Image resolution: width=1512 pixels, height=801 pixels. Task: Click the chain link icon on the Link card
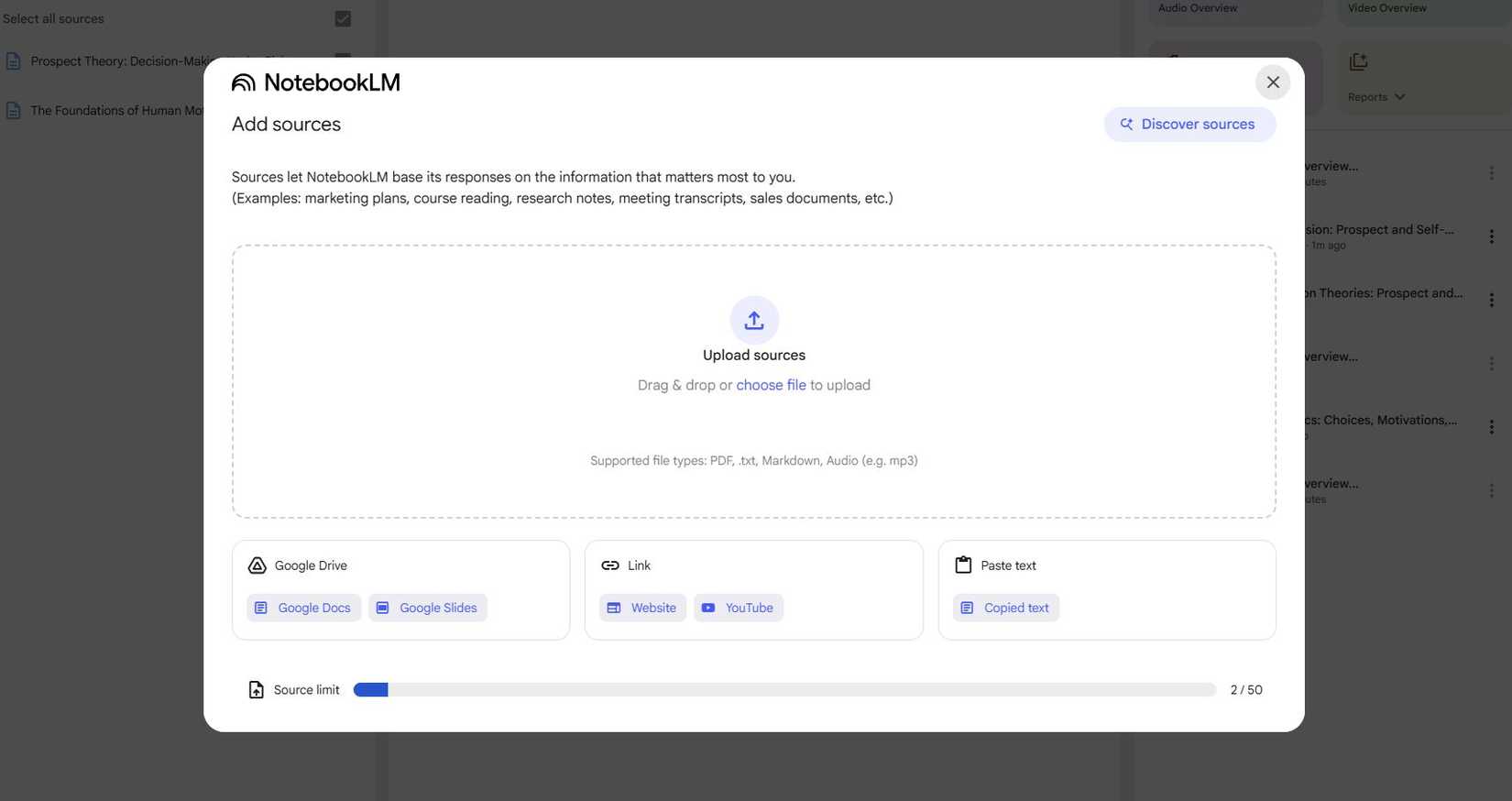(610, 565)
